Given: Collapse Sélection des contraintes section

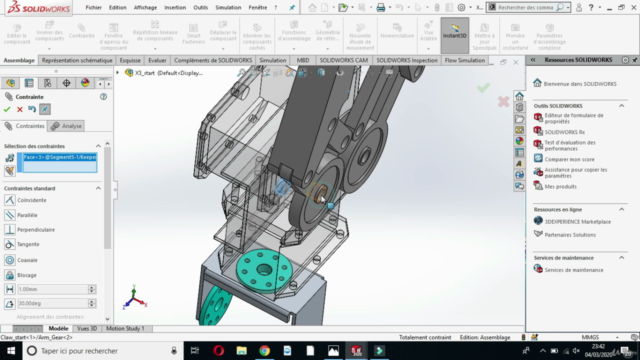Looking at the screenshot, I should click(98, 146).
